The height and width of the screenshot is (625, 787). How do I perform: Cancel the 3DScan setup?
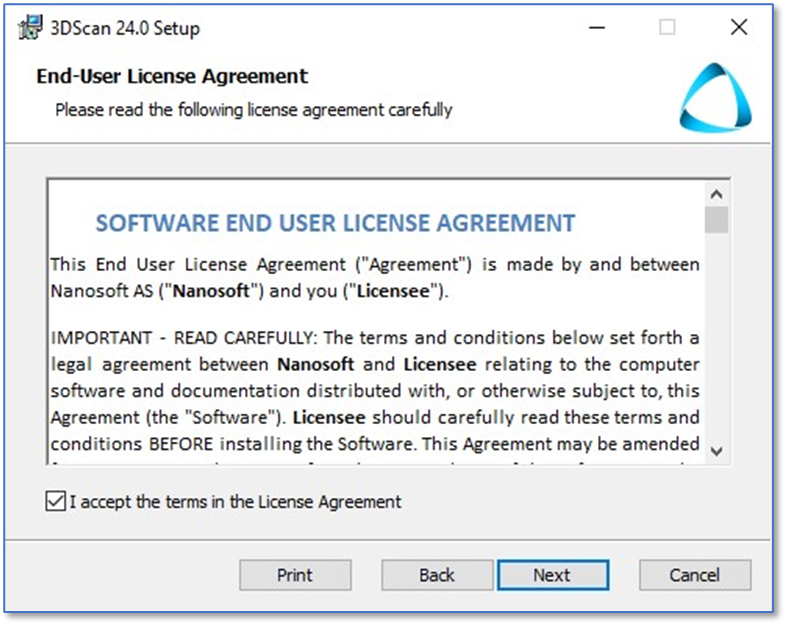[x=695, y=575]
